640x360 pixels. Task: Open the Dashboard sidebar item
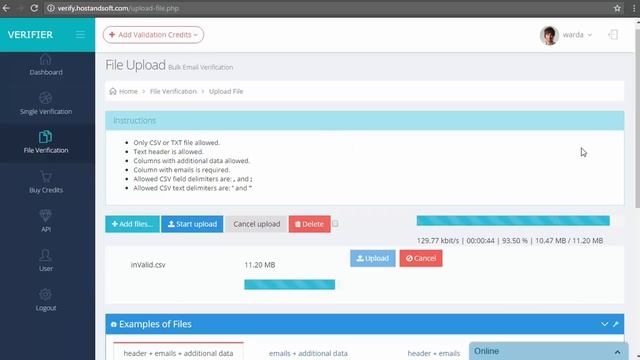point(46,65)
